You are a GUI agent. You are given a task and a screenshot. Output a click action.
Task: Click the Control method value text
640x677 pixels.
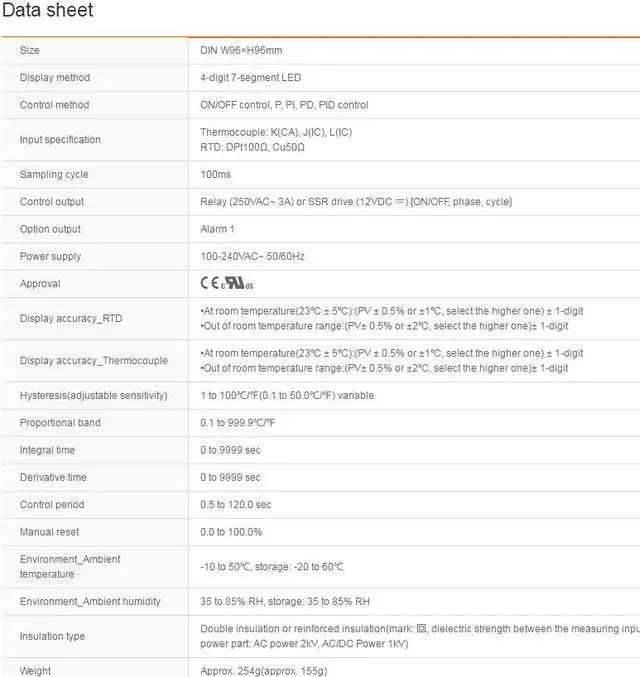(x=284, y=105)
